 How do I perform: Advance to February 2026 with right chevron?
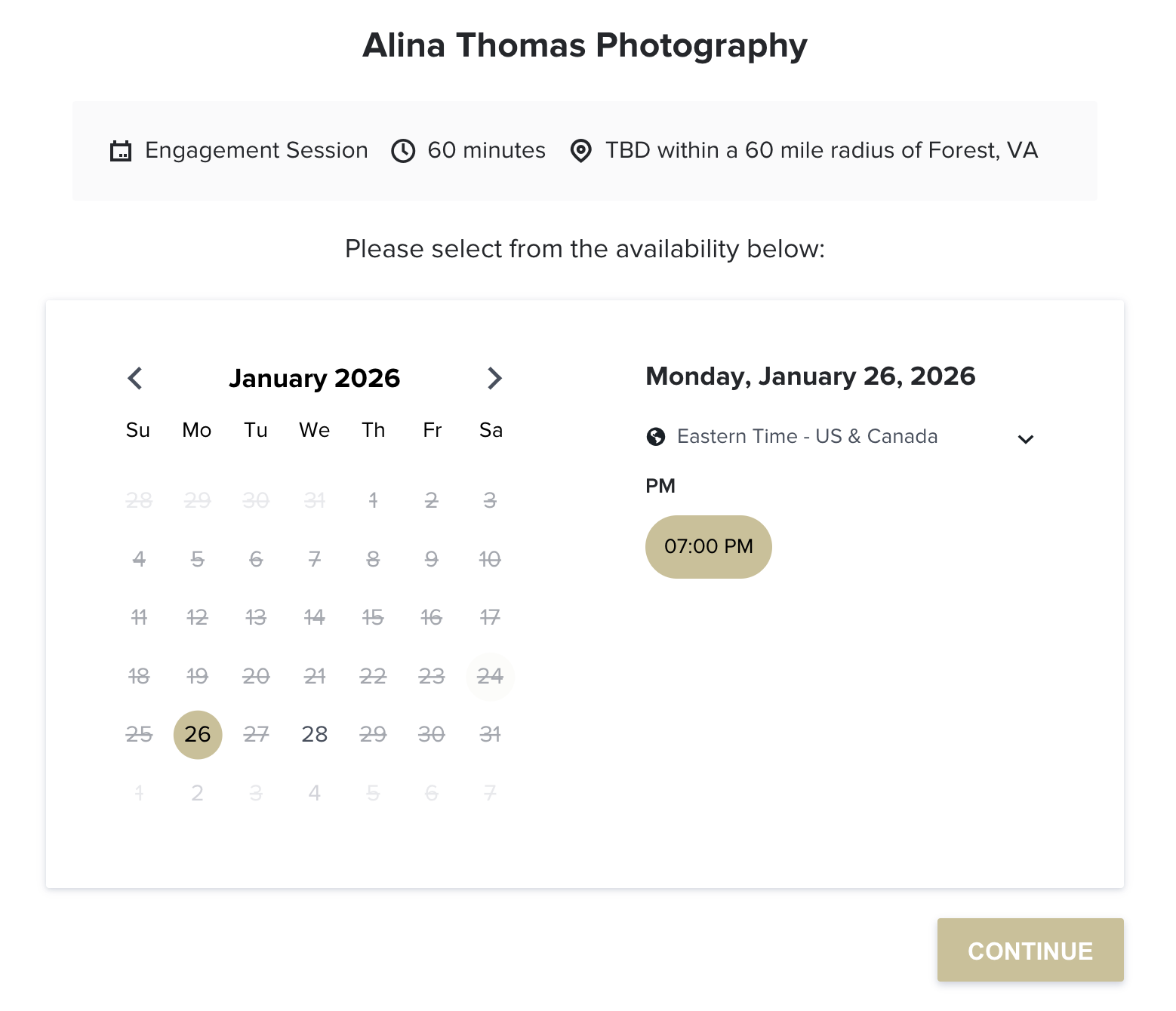click(x=494, y=378)
